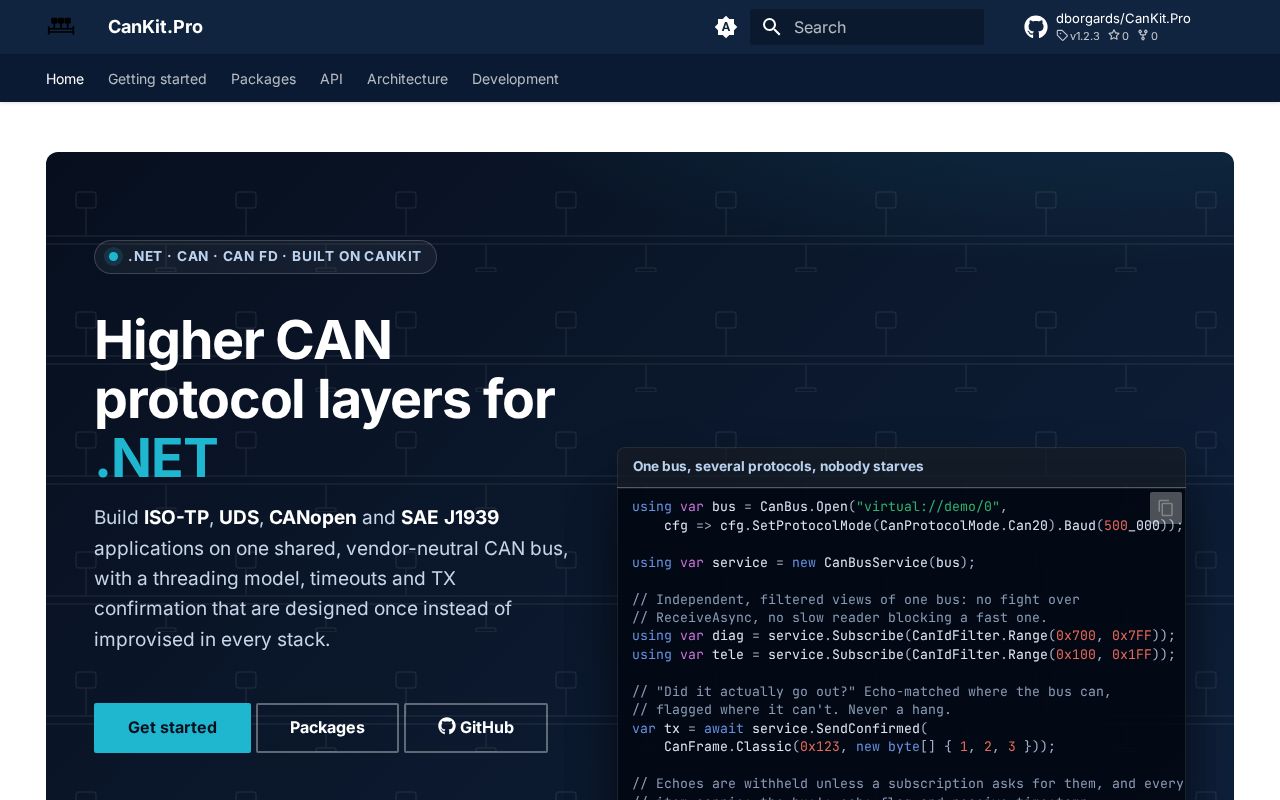This screenshot has height=800, width=1280.
Task: Open dborgards/CanKit.Pro repository link
Action: point(1123,18)
